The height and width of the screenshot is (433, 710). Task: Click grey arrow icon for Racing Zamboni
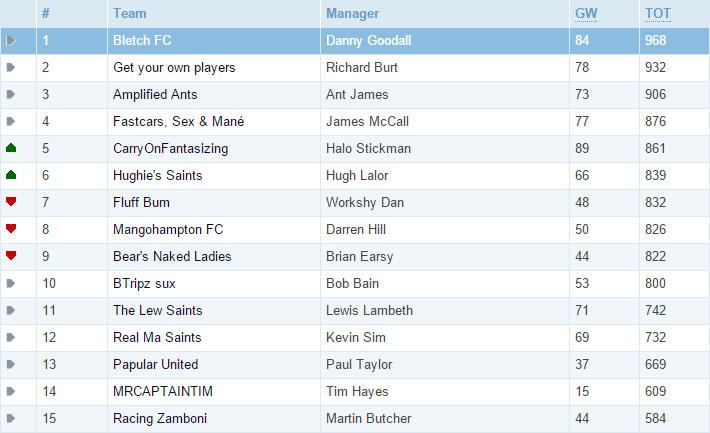click(11, 418)
